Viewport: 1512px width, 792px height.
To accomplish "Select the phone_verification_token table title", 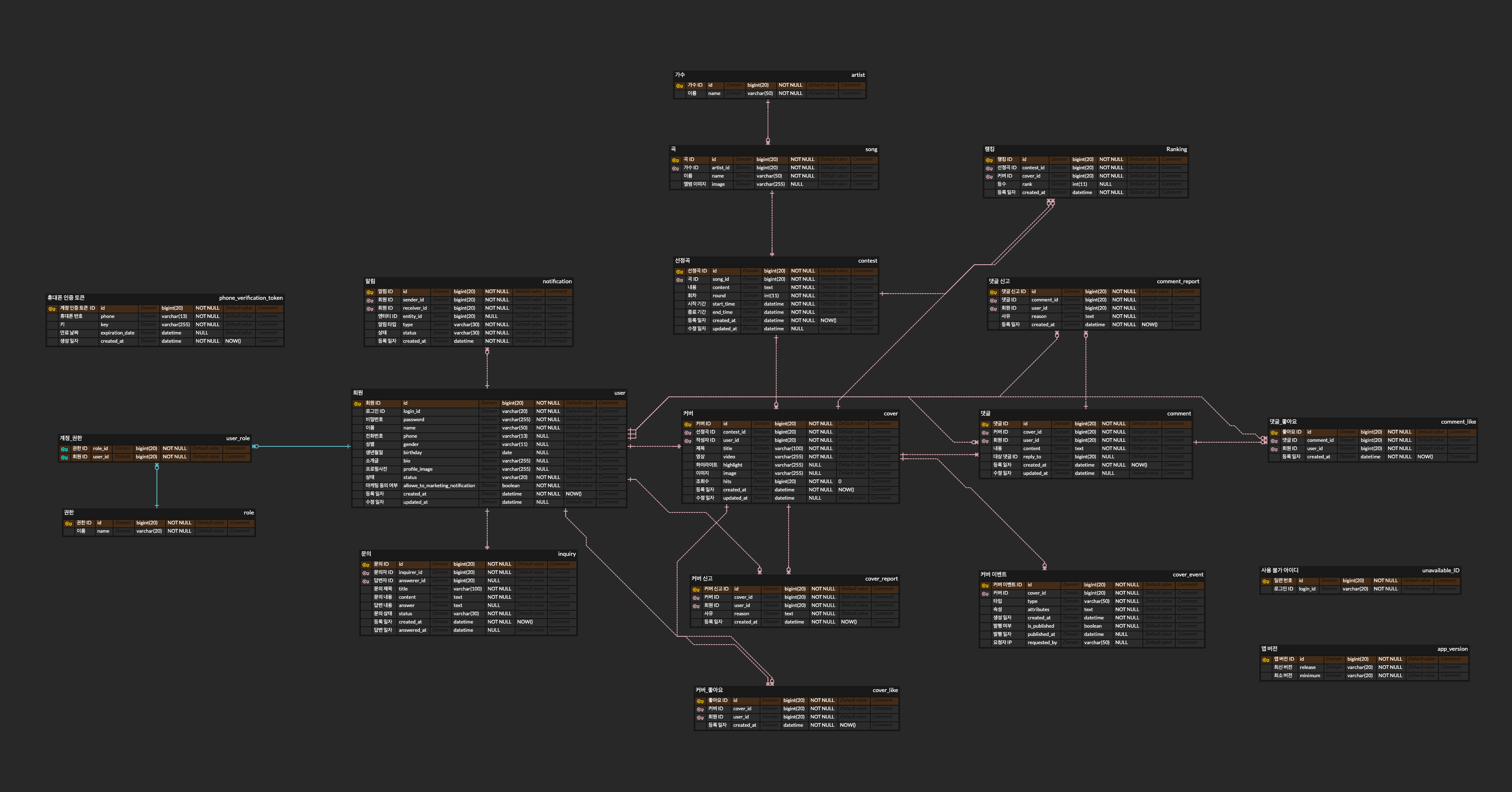I will click(251, 298).
